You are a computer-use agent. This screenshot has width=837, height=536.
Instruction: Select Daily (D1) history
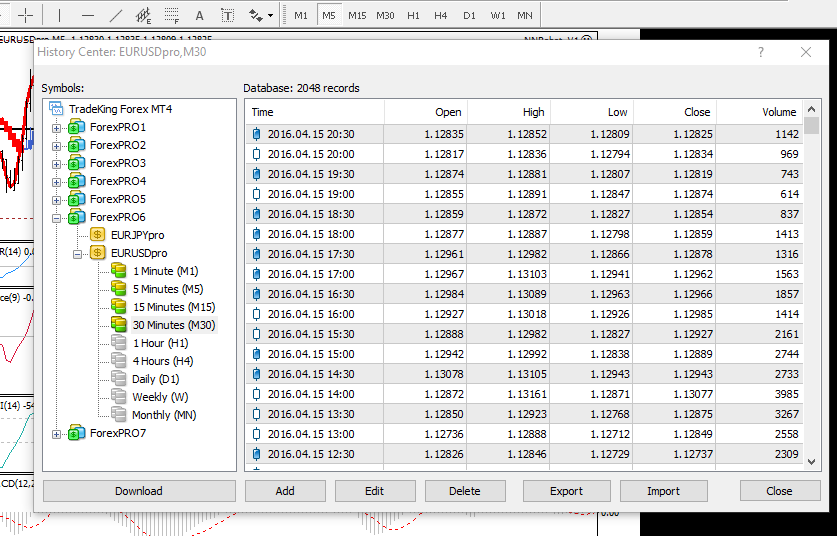tap(155, 379)
